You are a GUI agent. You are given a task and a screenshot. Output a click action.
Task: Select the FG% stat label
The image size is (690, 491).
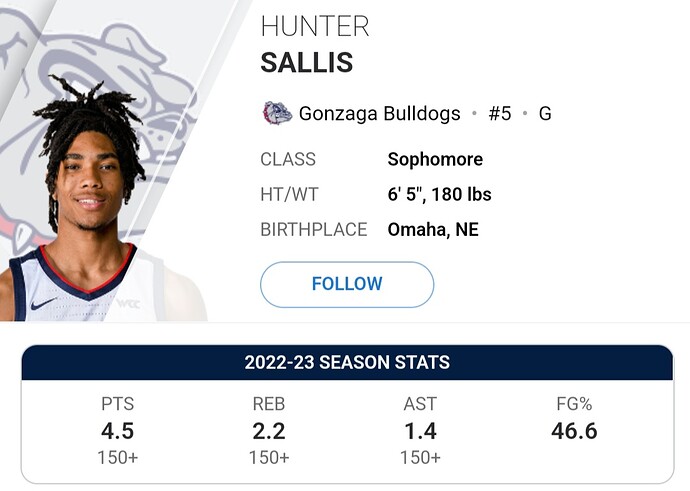[572, 405]
